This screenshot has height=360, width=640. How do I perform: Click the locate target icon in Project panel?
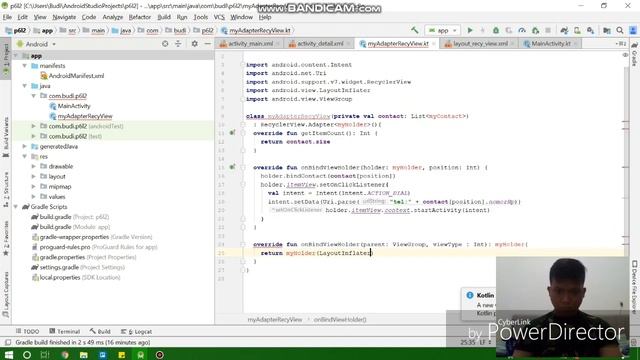165,44
